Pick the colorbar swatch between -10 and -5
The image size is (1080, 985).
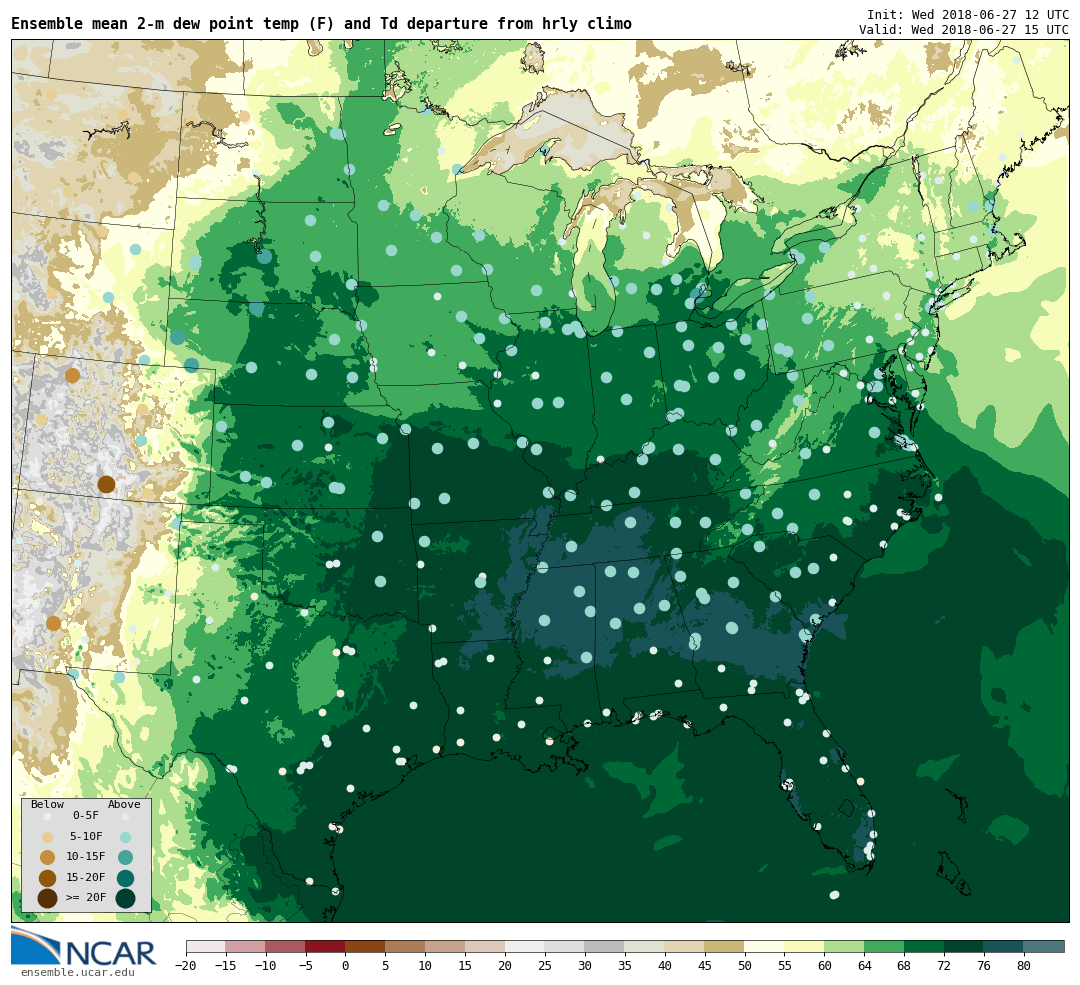coord(286,946)
